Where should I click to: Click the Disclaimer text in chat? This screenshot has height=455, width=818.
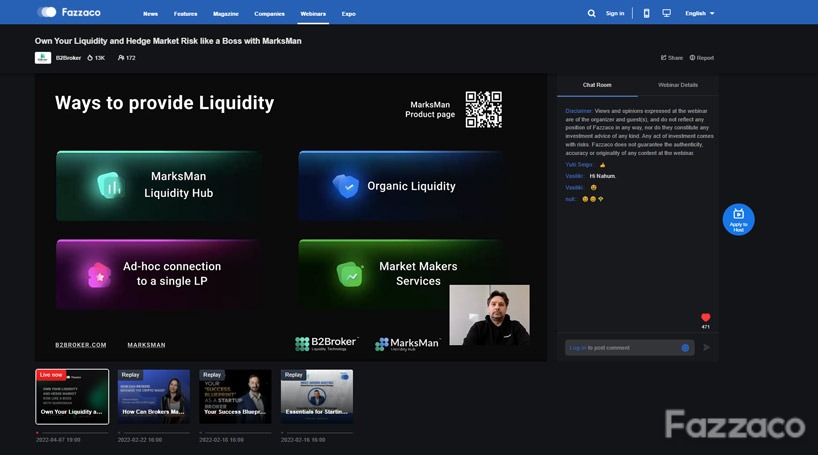point(639,132)
